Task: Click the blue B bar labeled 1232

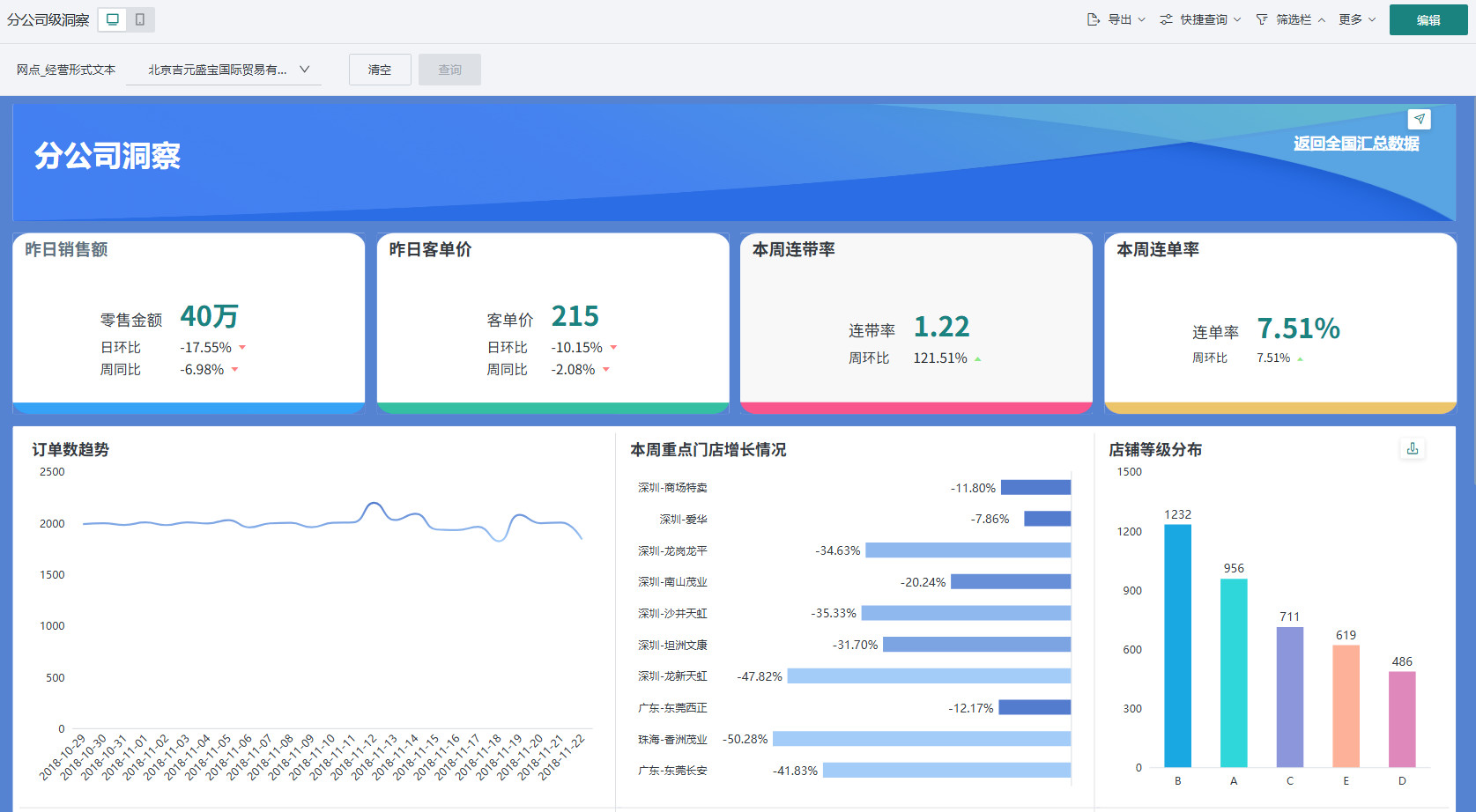Action: [x=1177, y=646]
